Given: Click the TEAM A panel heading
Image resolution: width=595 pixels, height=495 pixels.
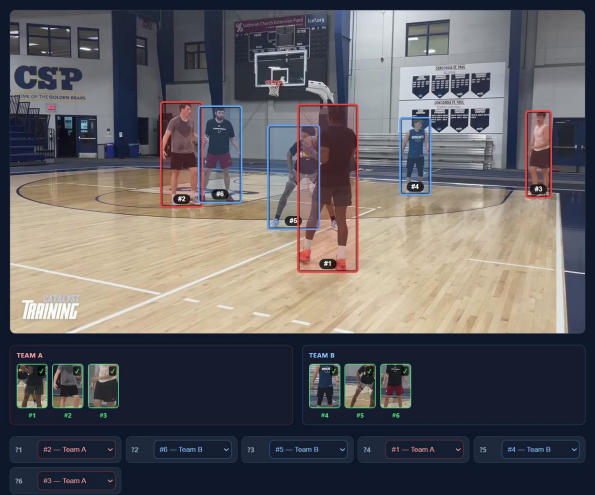Looking at the screenshot, I should pos(30,355).
